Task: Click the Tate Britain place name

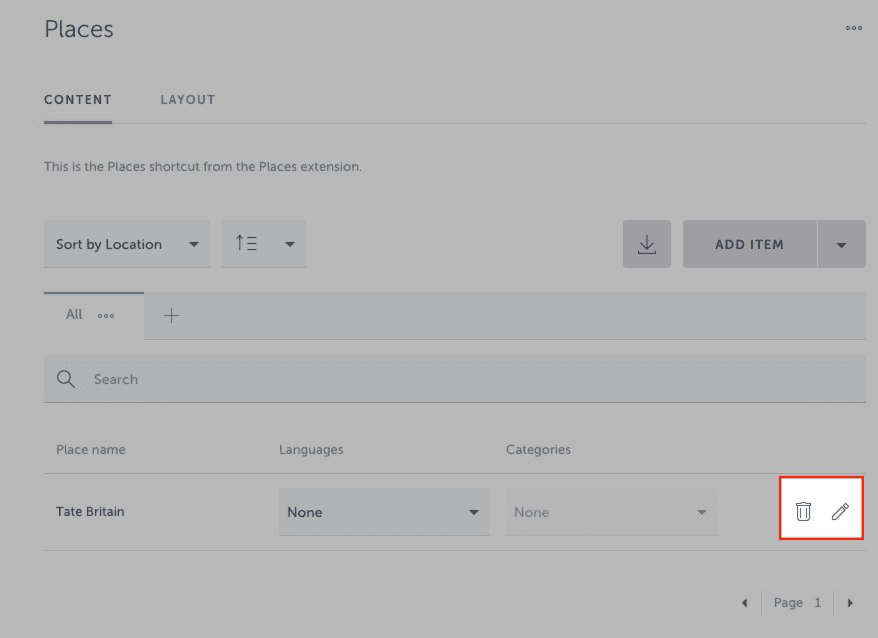Action: pyautogui.click(x=90, y=512)
